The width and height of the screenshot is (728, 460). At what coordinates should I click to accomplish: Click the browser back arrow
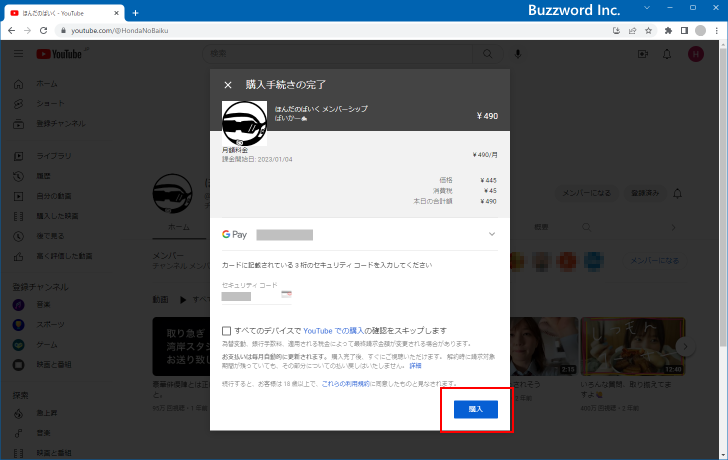click(x=12, y=31)
